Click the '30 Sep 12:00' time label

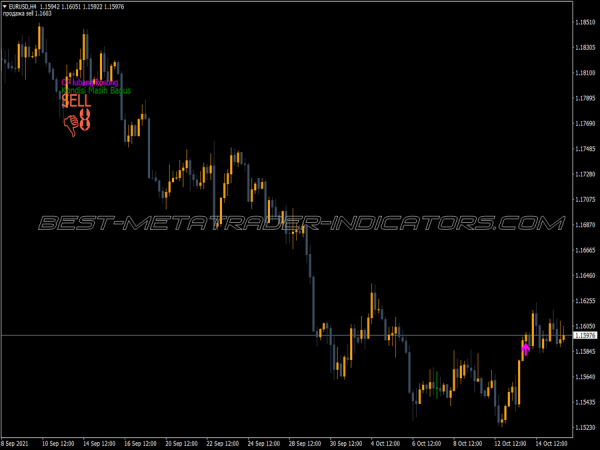tap(346, 443)
